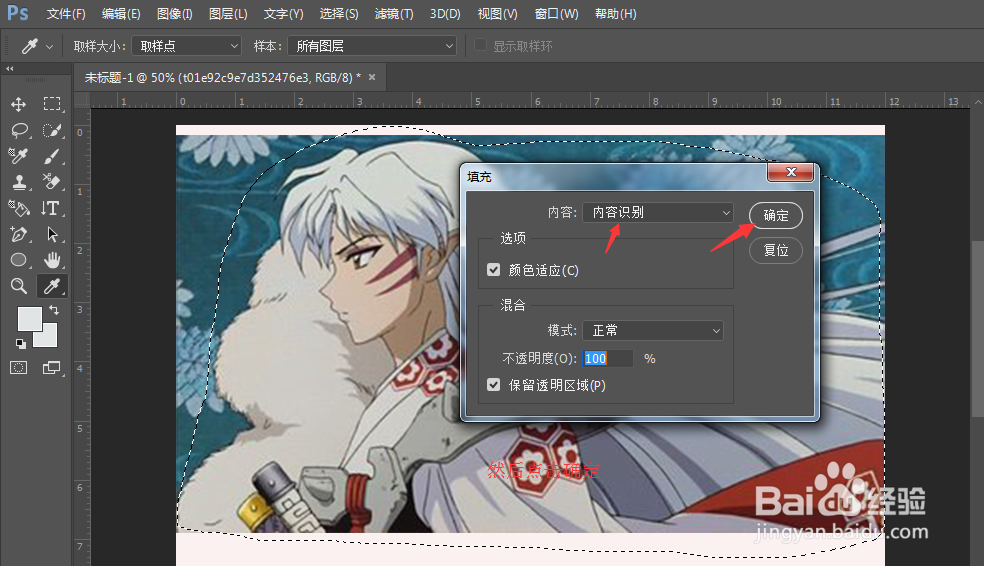The image size is (984, 566).
Task: Select the Quick Selection tool
Action: 52,131
